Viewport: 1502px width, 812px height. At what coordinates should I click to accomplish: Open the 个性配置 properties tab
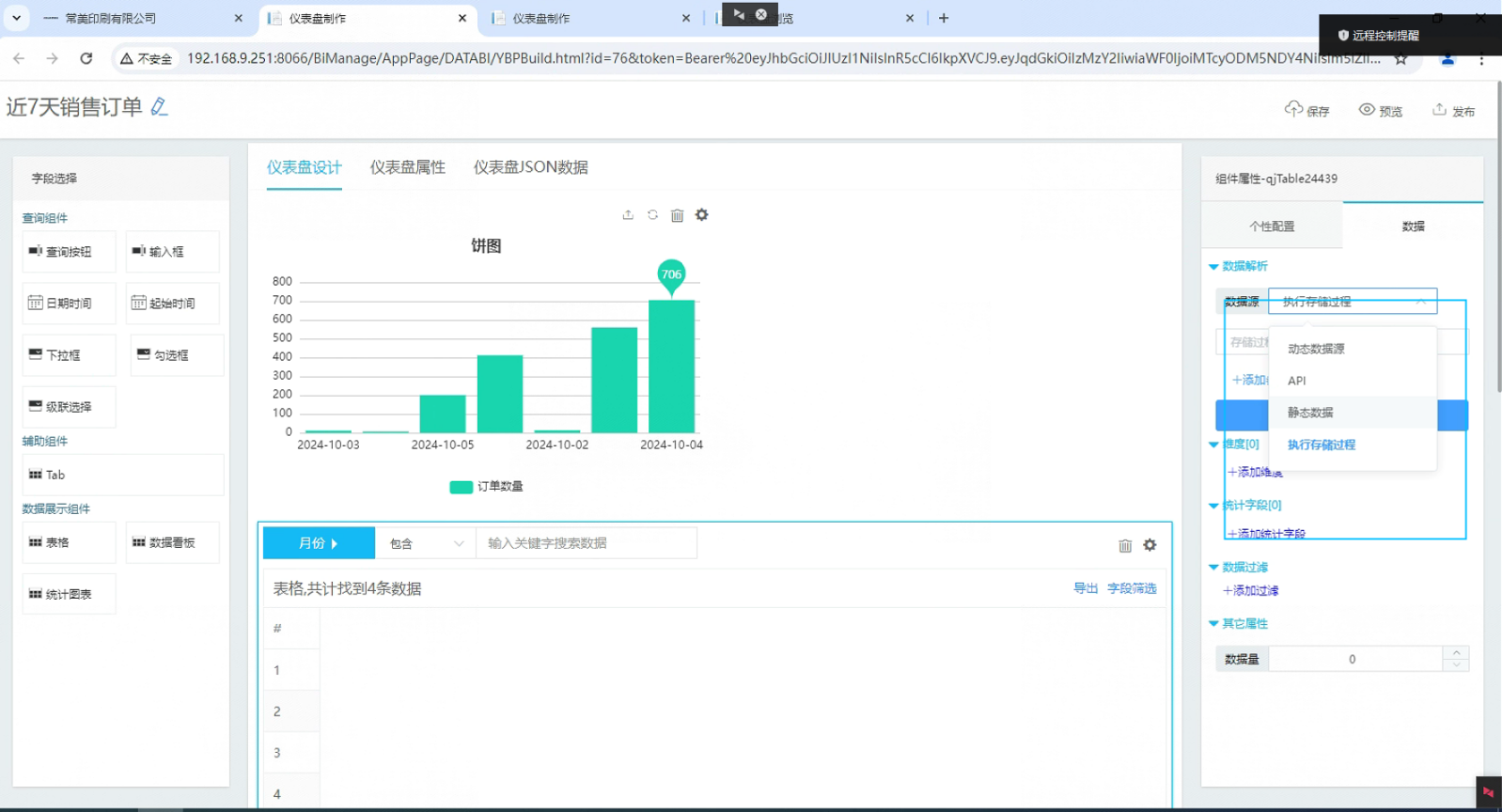[1272, 226]
